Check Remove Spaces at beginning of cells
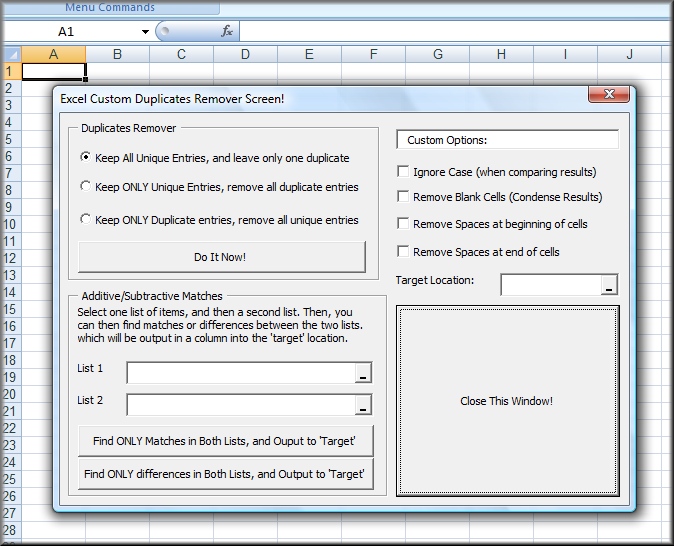Screen dimensions: 674x546 click(403, 224)
